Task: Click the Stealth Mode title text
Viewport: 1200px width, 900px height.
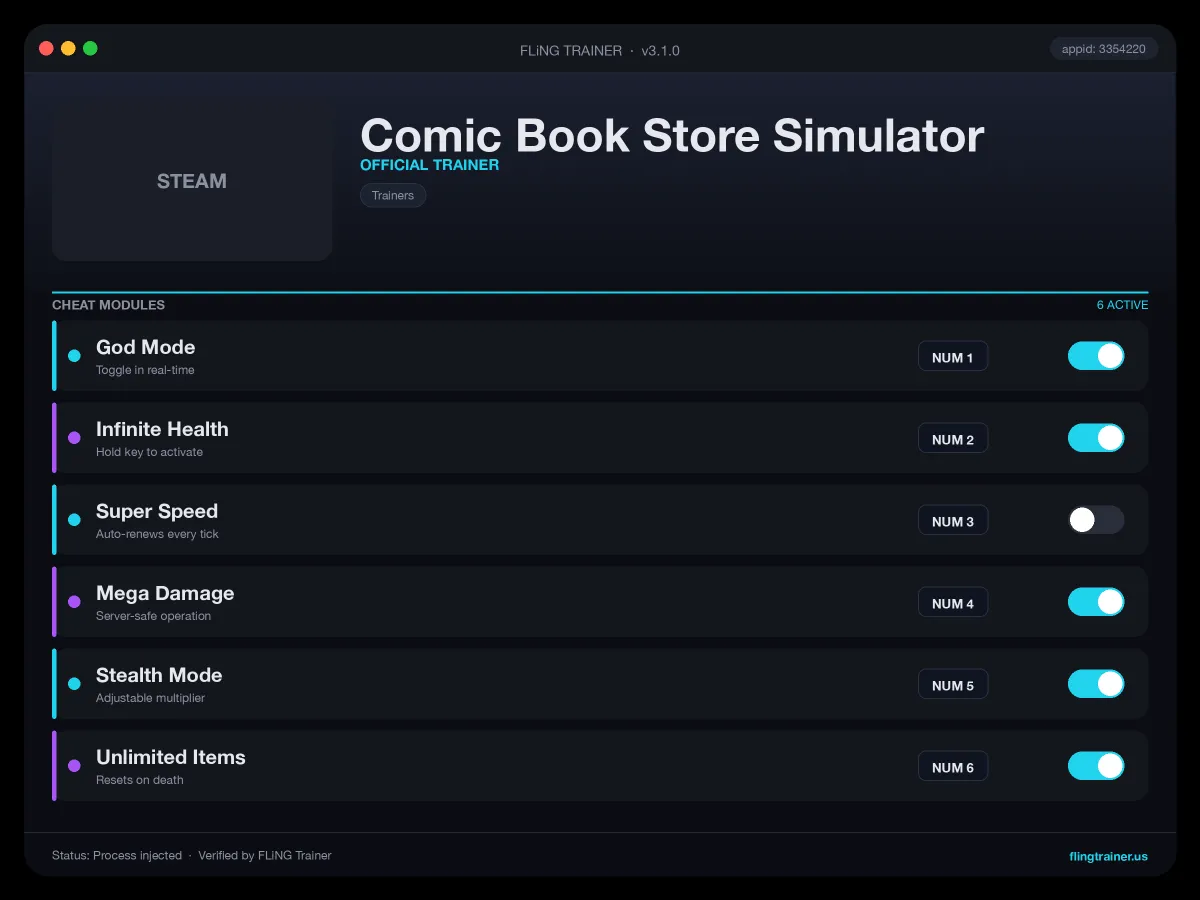Action: [x=159, y=675]
